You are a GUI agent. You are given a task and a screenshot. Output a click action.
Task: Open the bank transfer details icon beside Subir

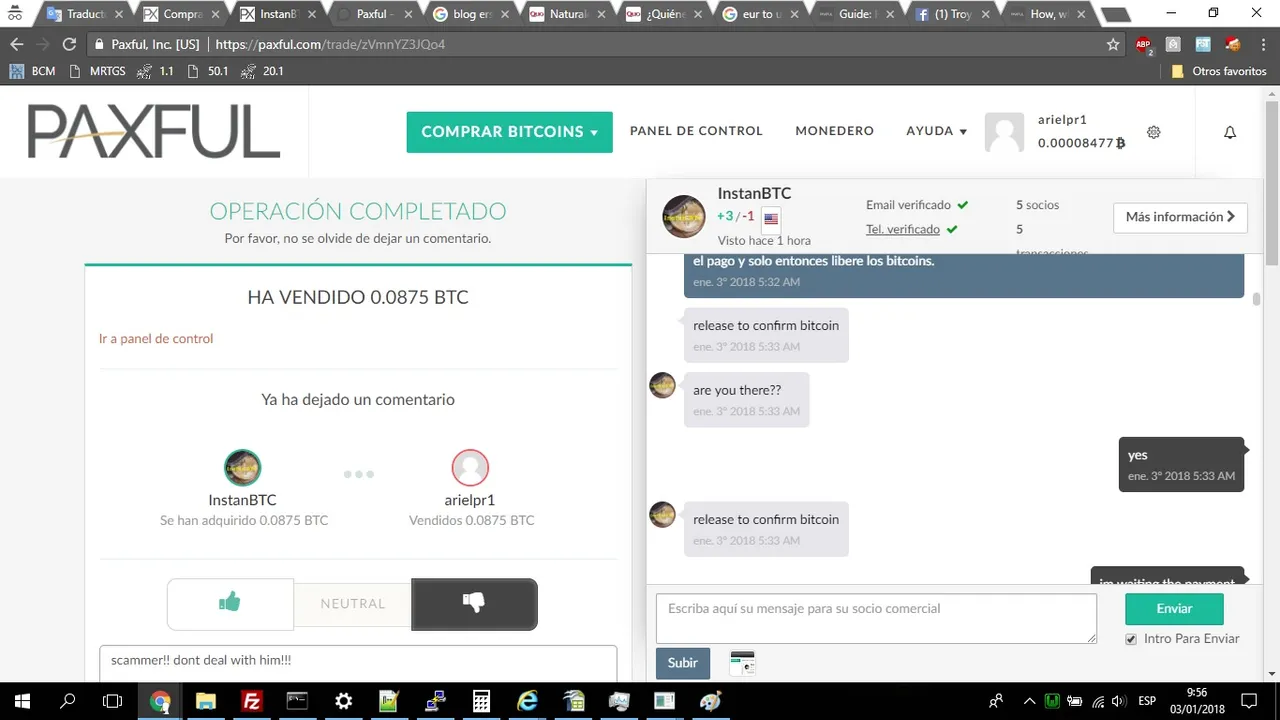point(742,663)
